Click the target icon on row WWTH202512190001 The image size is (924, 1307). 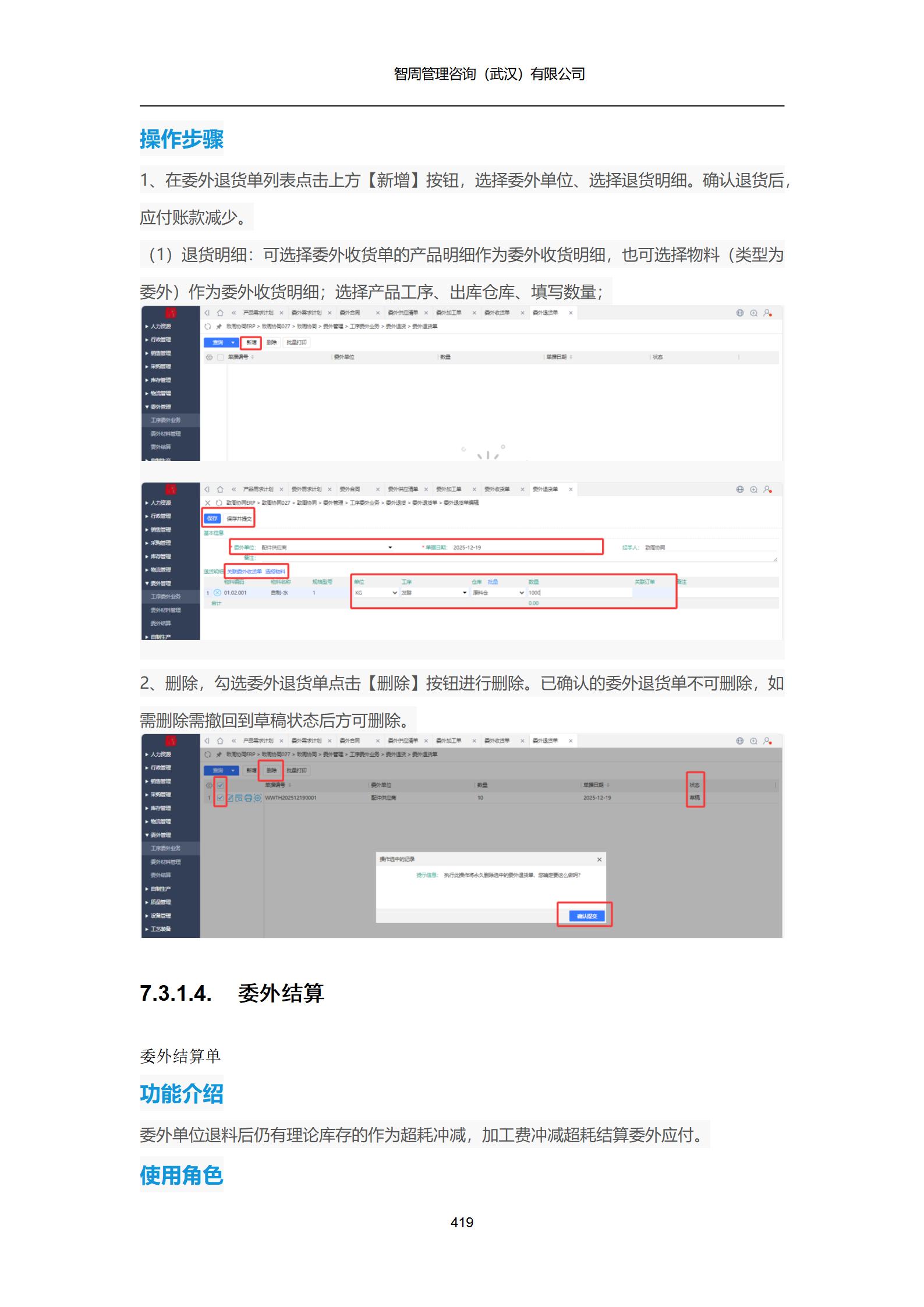(257, 798)
